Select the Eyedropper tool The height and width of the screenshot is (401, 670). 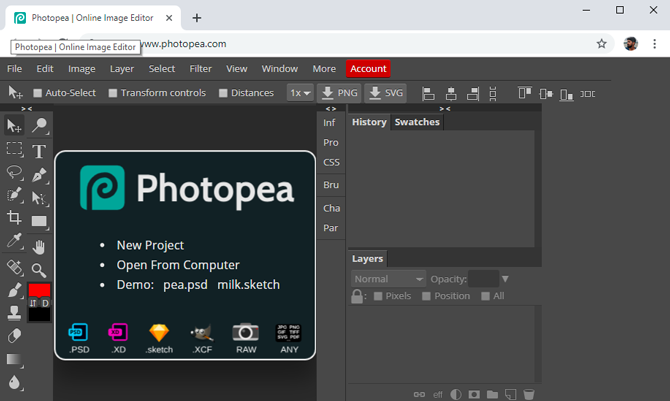tap(14, 241)
